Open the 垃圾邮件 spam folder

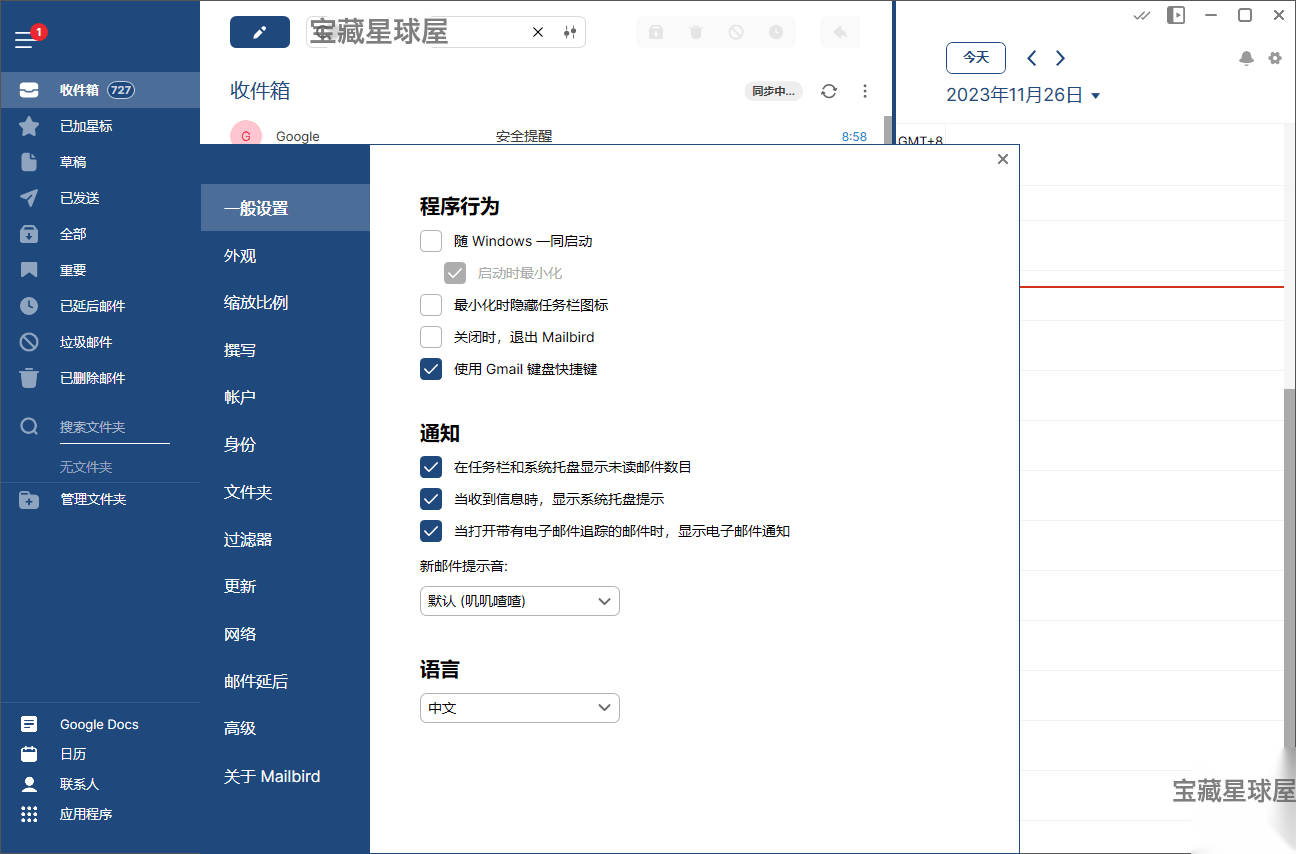[100, 342]
